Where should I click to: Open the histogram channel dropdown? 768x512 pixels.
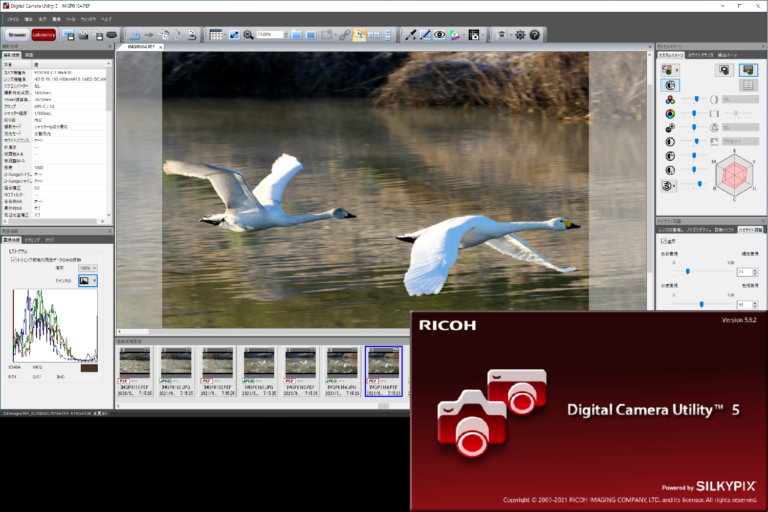pos(88,281)
